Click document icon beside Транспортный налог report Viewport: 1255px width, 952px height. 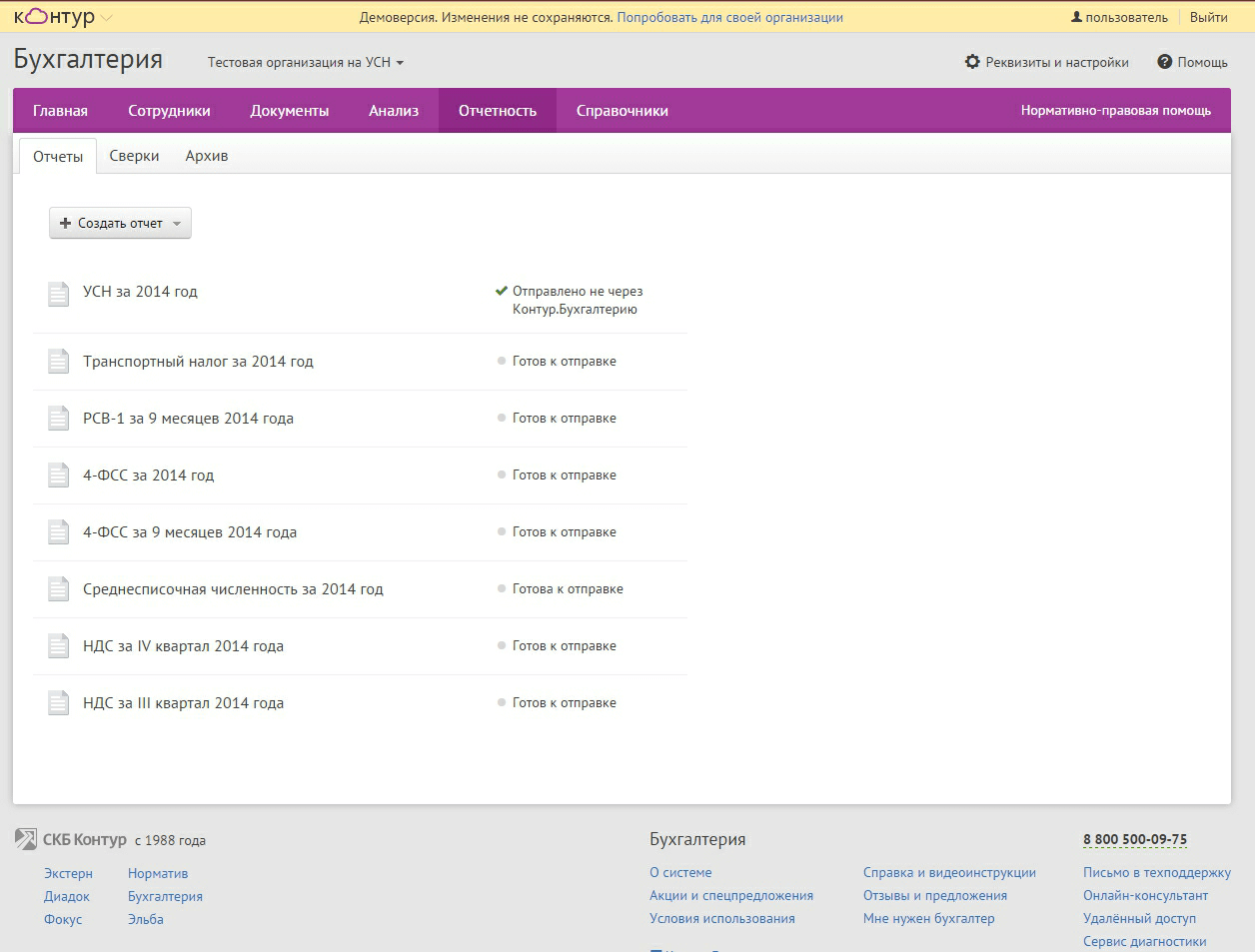click(59, 362)
